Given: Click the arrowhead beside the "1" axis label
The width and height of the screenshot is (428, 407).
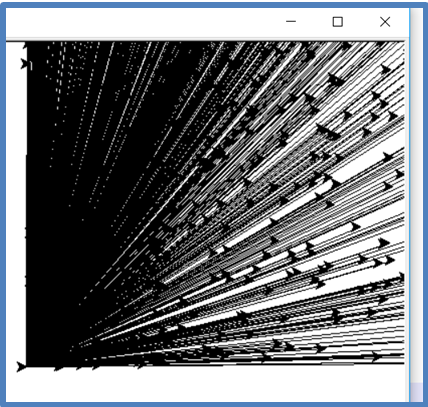Looking at the screenshot, I should pyautogui.click(x=24, y=63).
